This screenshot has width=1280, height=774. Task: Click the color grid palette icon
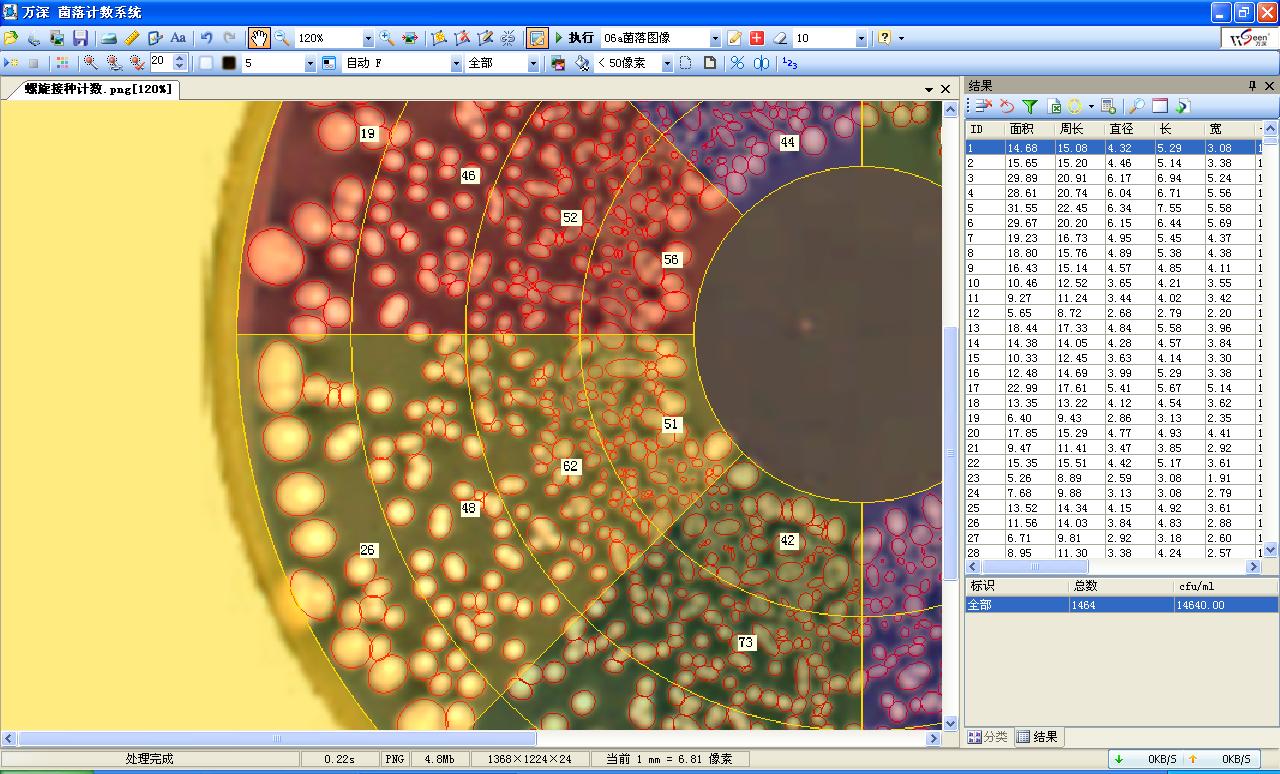(62, 63)
